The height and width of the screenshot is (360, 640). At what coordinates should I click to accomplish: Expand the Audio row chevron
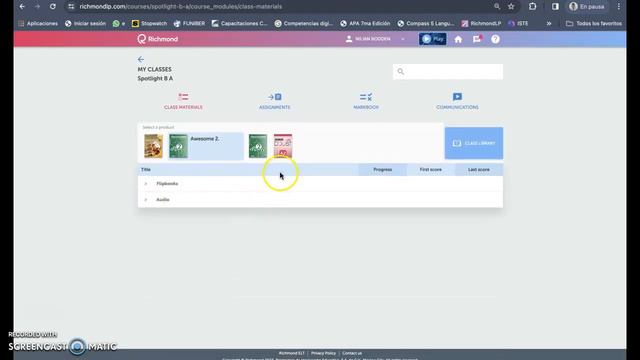coord(146,200)
